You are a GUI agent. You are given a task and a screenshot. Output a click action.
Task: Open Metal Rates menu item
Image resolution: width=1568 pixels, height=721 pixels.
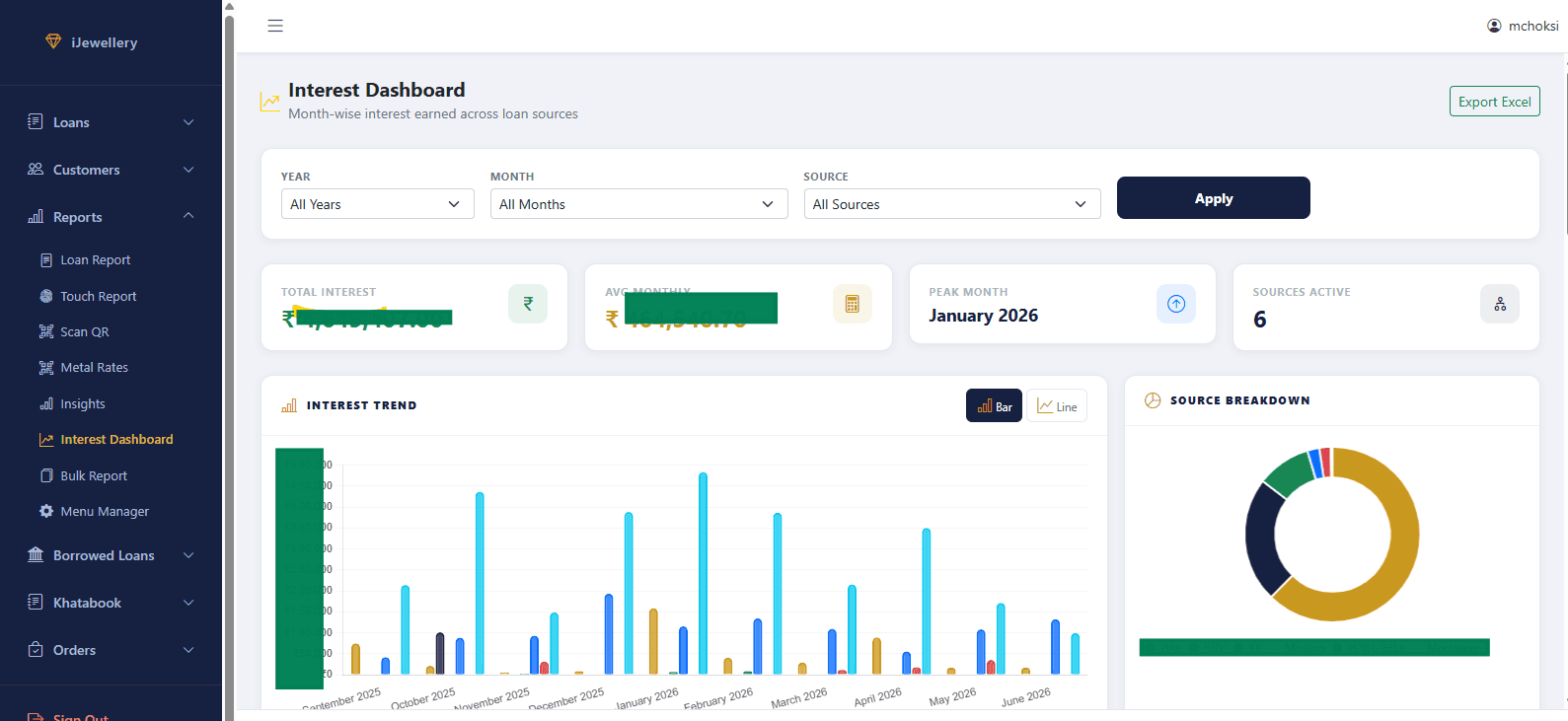pyautogui.click(x=94, y=367)
